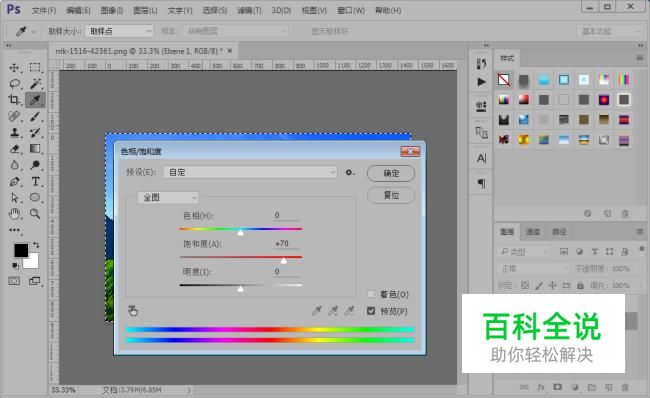Screen dimensions: 650x398
Task: Click the foreground color swatch
Action: (21, 250)
